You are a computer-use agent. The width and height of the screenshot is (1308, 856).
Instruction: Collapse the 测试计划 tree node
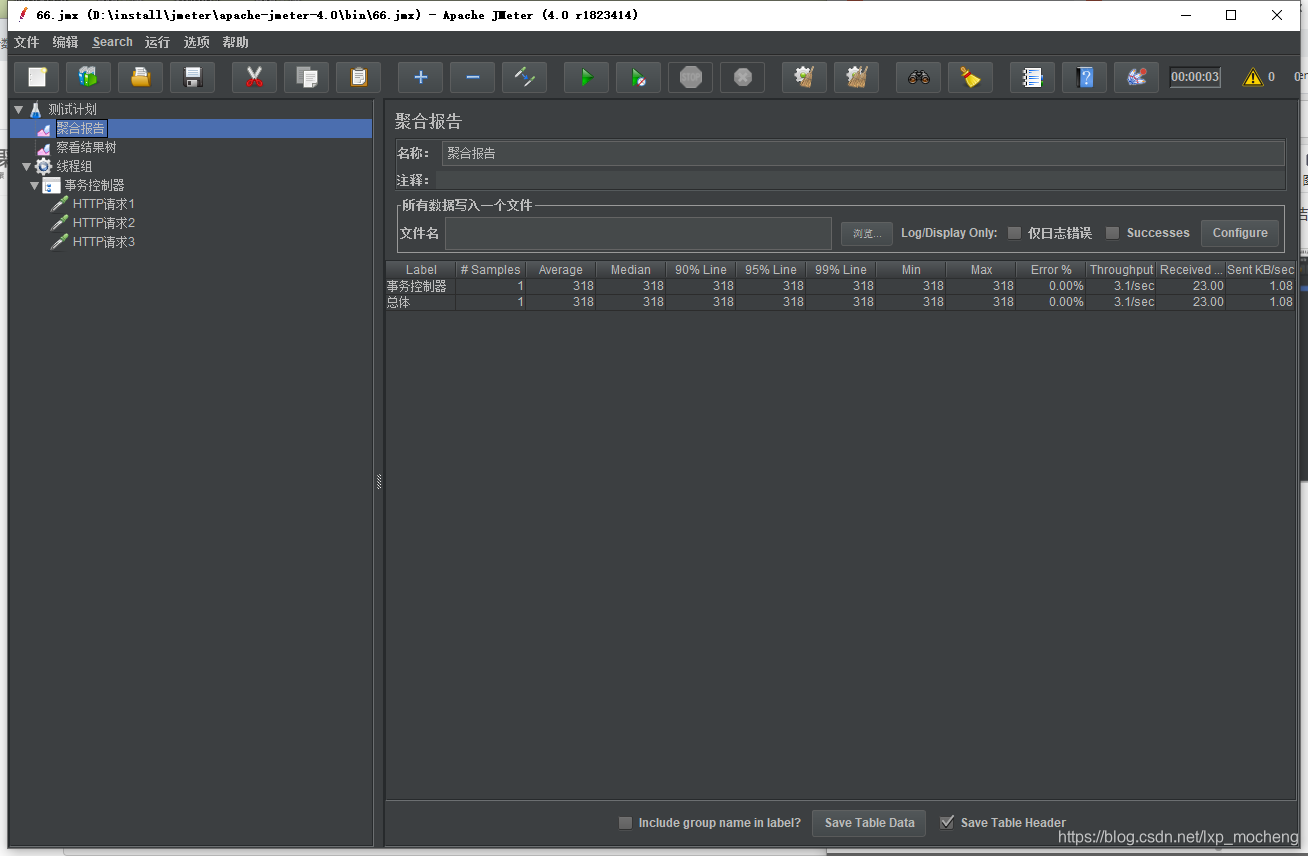[x=18, y=109]
